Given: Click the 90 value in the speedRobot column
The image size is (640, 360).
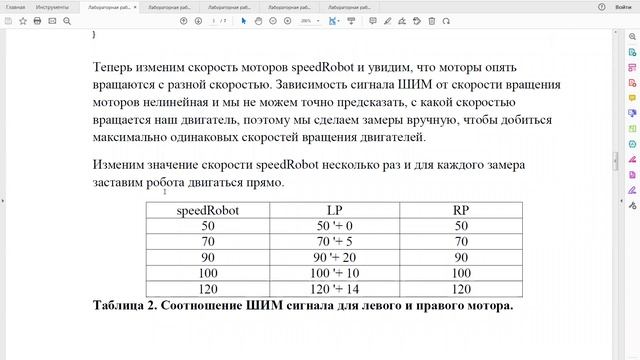Looking at the screenshot, I should 208,258.
